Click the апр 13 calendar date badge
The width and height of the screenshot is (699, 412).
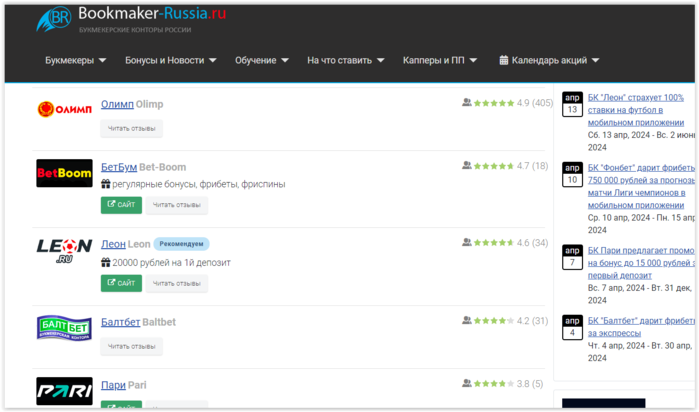click(572, 104)
